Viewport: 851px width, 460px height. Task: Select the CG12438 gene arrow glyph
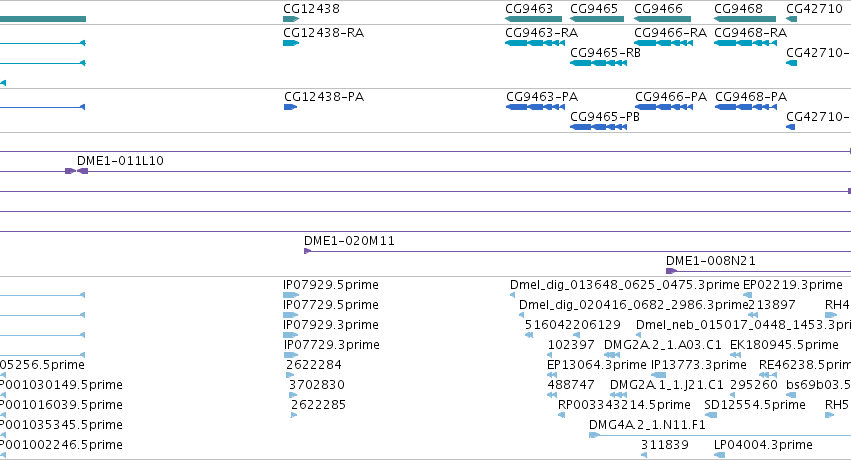[291, 19]
